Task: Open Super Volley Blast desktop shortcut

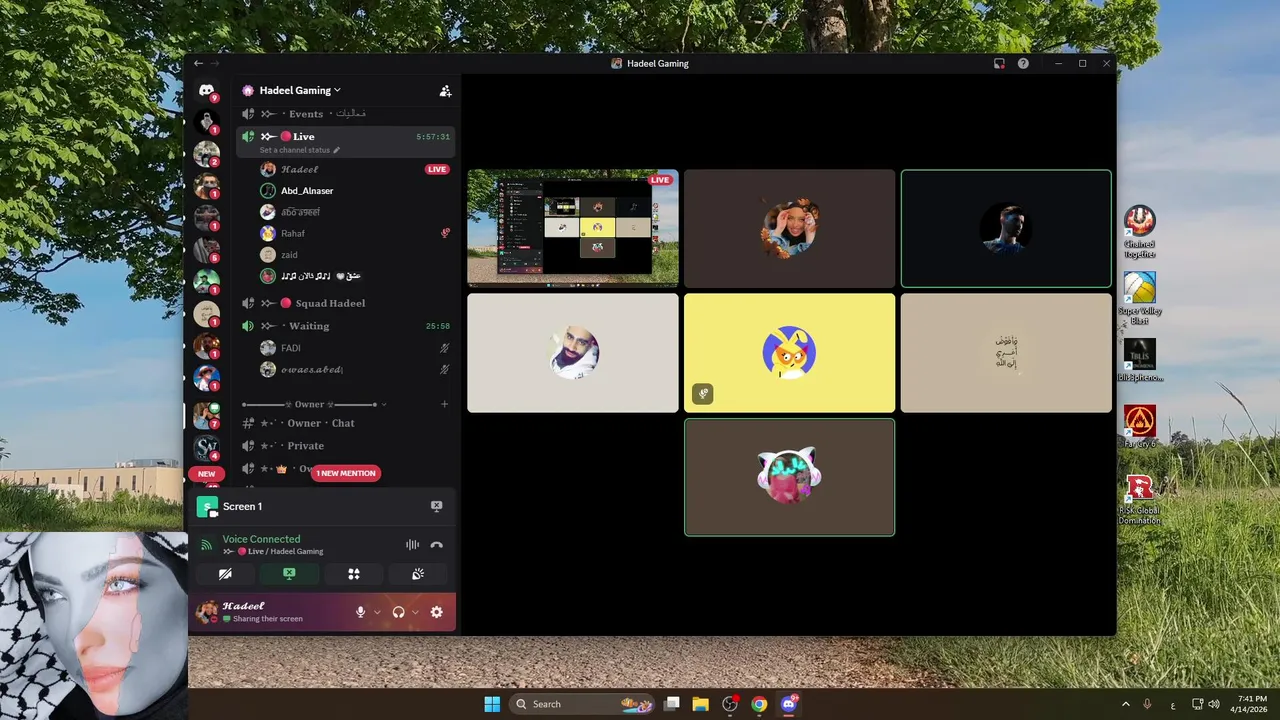Action: tap(1139, 298)
